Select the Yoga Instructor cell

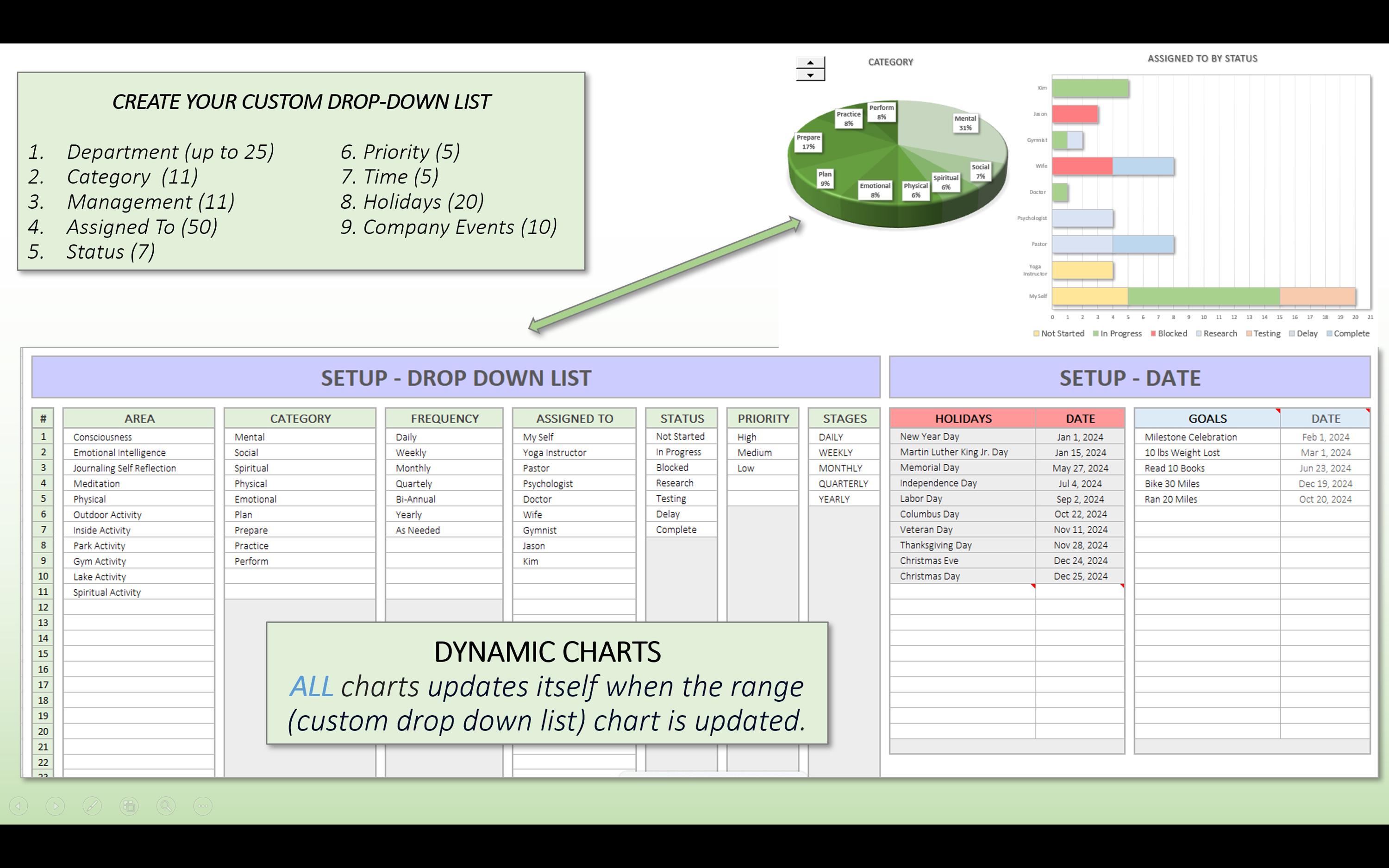pos(575,452)
